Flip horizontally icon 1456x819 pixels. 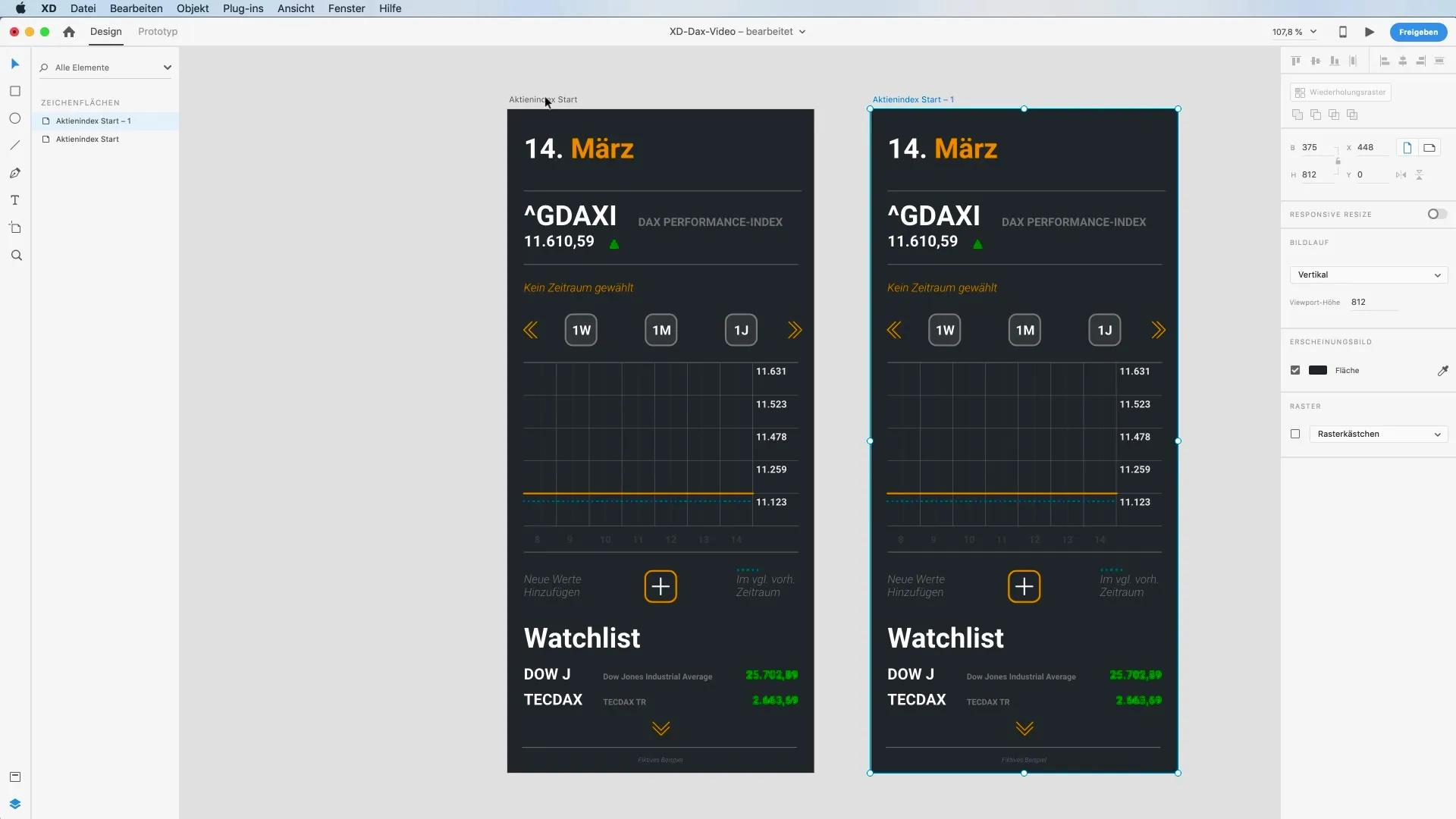click(1401, 175)
